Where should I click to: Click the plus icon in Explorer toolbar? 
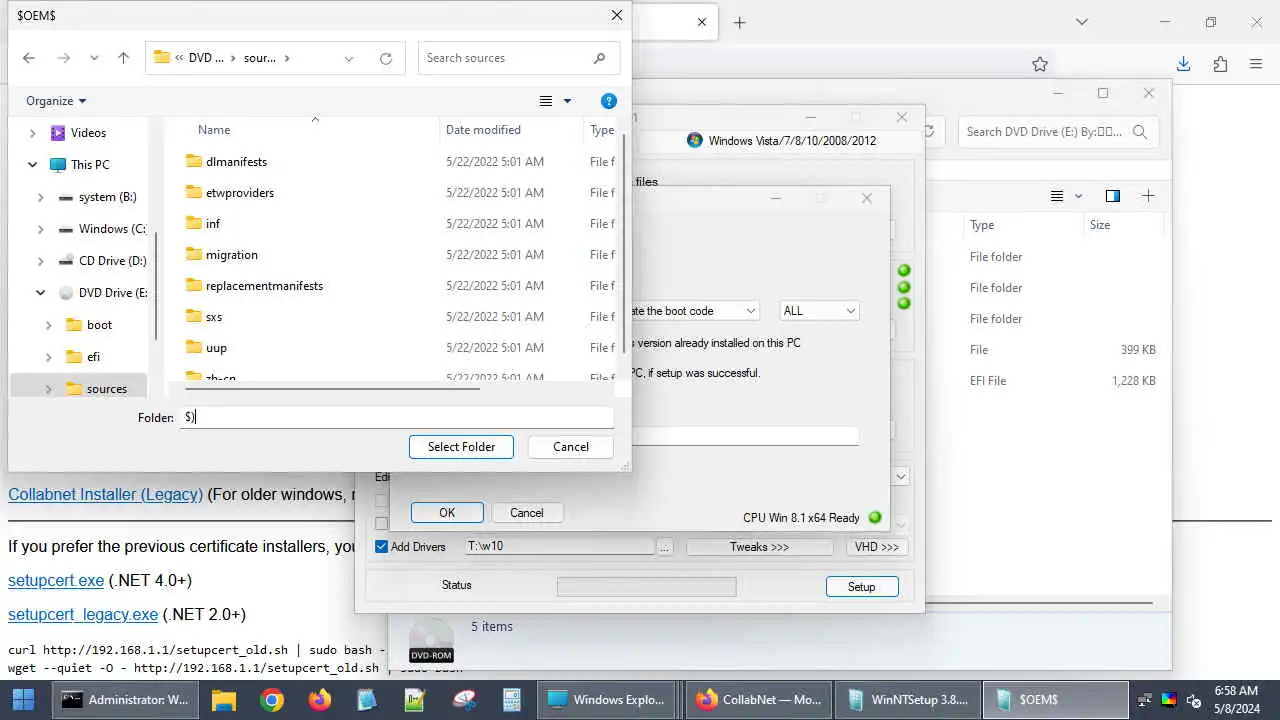coord(1148,196)
